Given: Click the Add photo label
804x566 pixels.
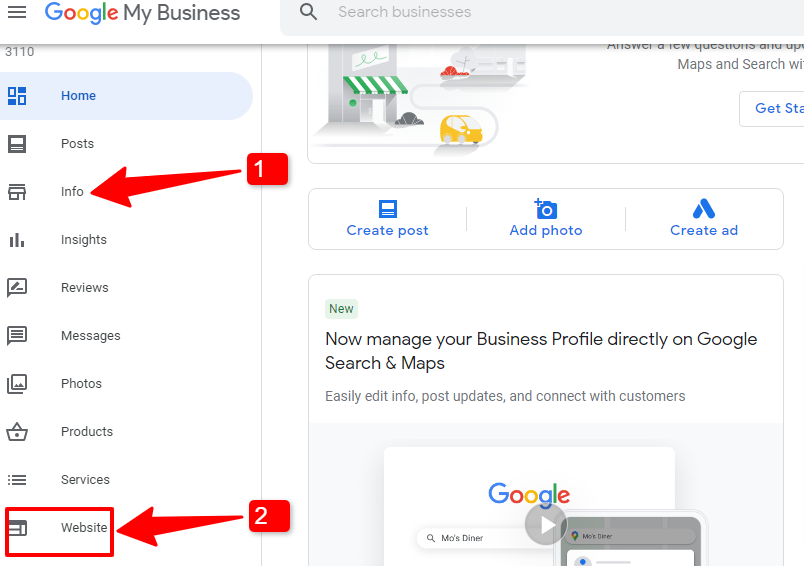Looking at the screenshot, I should tap(546, 231).
